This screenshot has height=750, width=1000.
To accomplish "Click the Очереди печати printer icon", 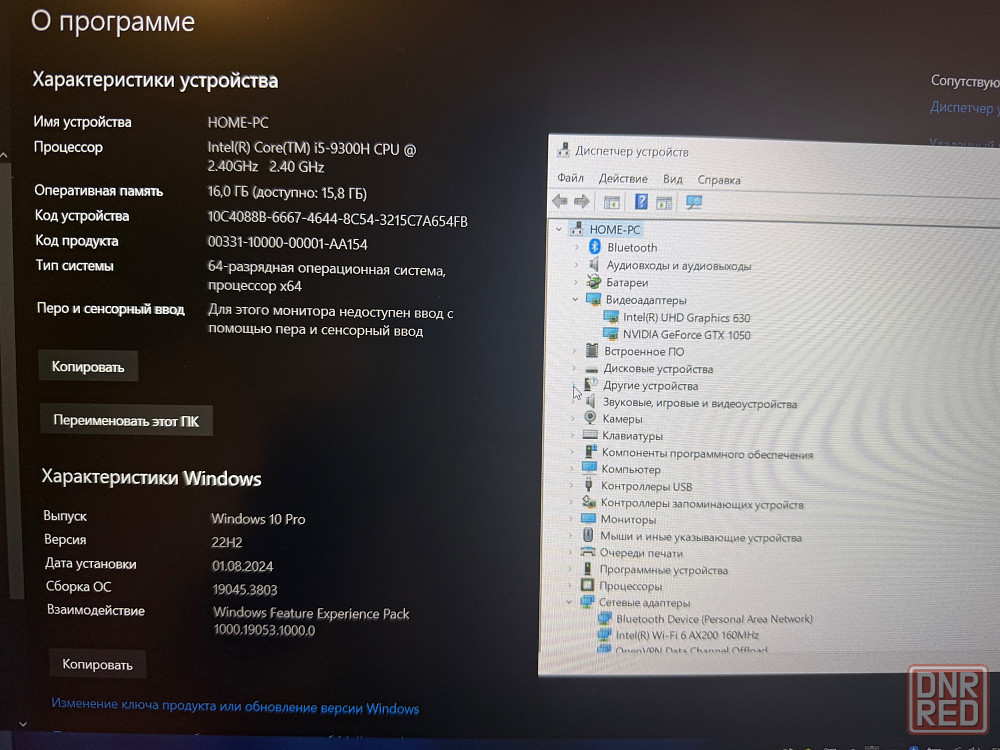I will click(x=587, y=552).
